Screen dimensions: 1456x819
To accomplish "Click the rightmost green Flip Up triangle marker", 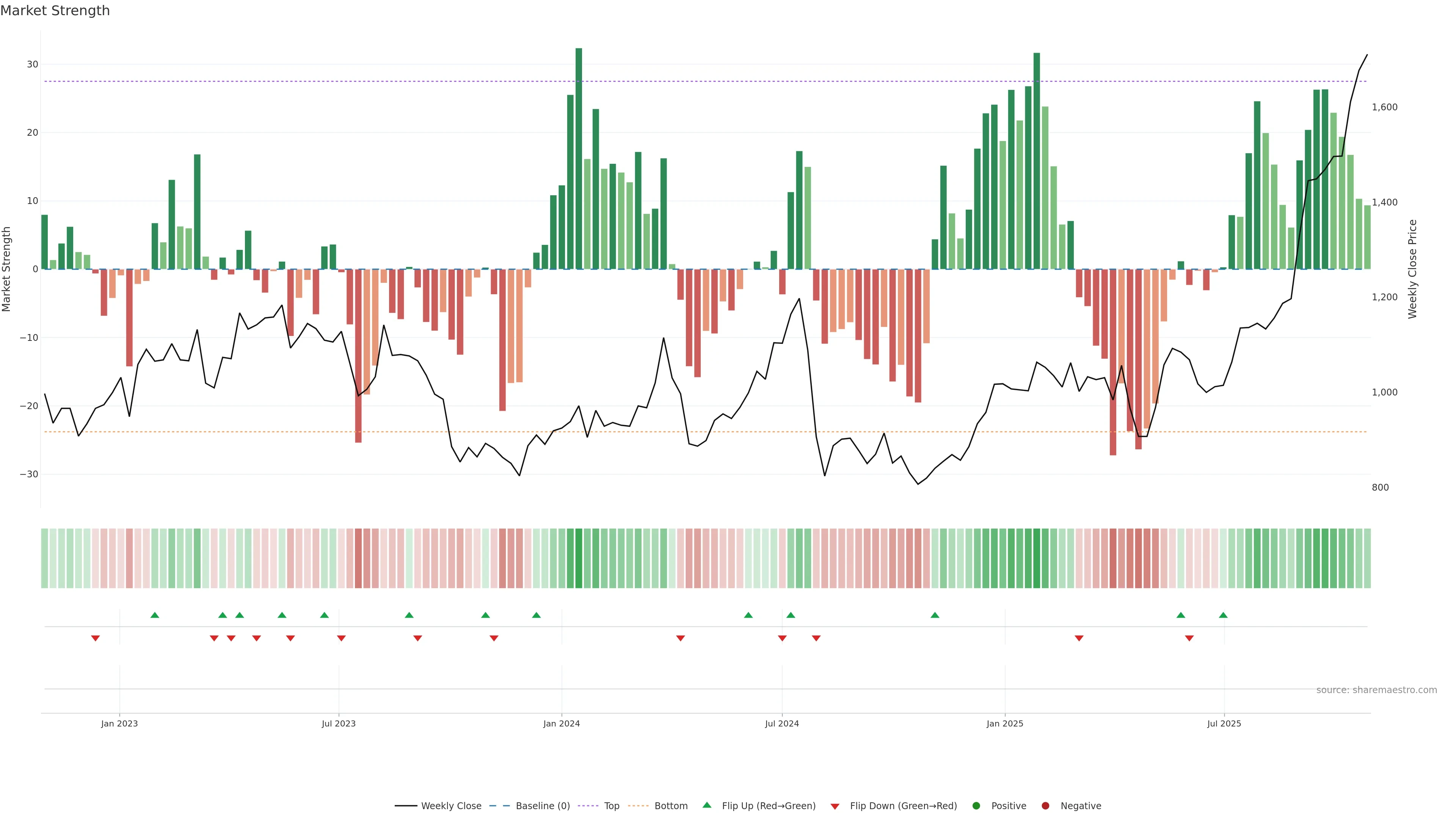I will tap(1223, 615).
